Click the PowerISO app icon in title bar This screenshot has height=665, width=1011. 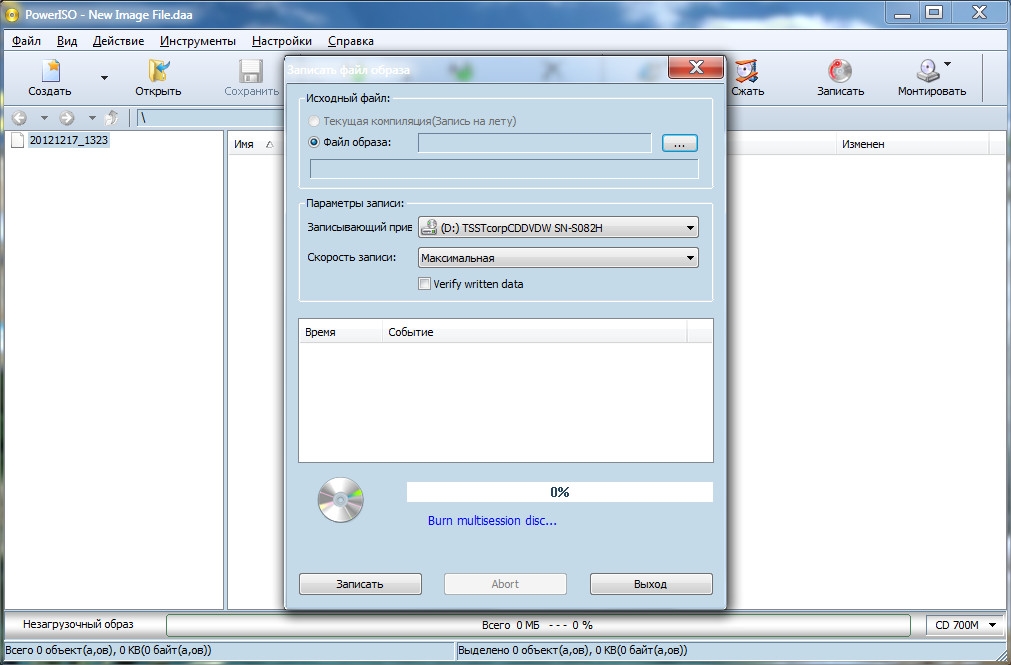point(11,14)
